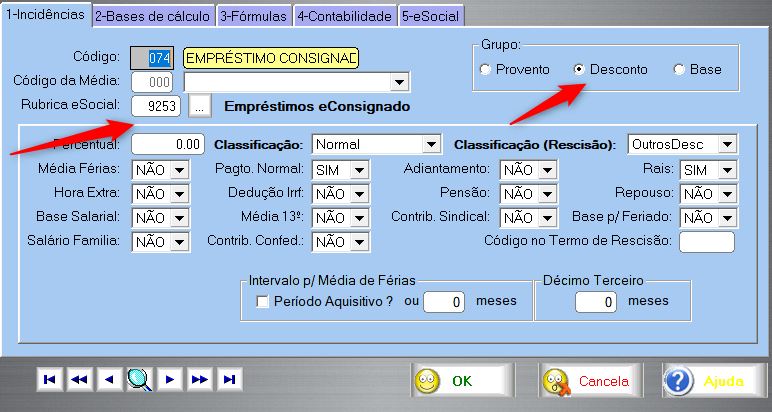Viewport: 772px width, 412px height.
Task: Click the OK button
Action: tap(463, 380)
